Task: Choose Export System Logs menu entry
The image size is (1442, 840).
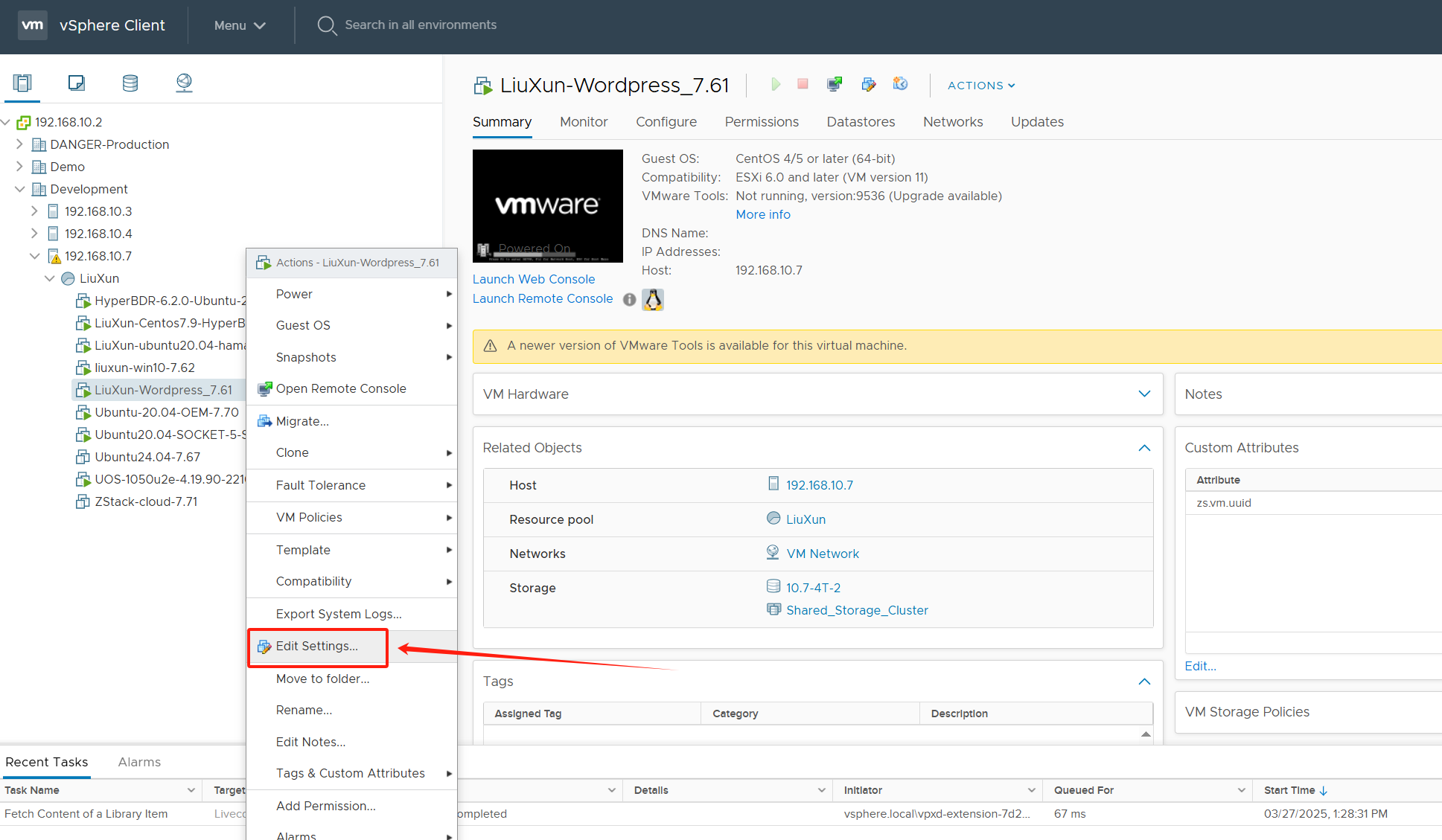Action: pos(352,614)
